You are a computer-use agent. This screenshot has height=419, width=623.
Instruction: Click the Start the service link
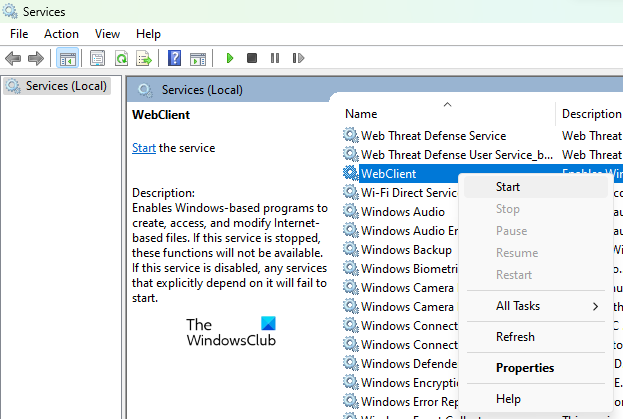[144, 148]
